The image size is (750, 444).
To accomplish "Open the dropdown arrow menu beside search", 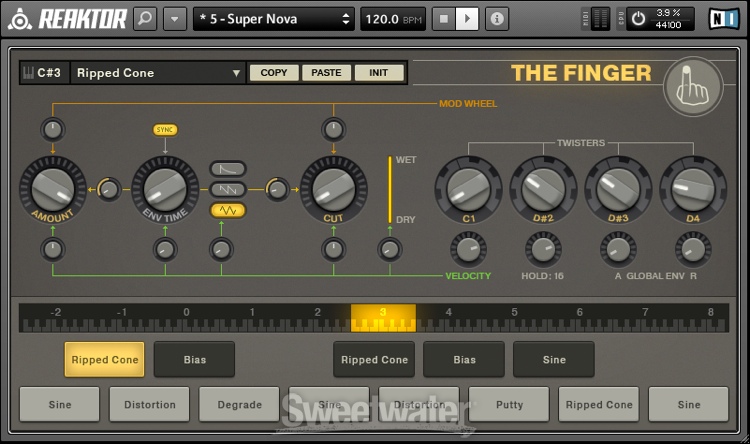I will pos(175,19).
